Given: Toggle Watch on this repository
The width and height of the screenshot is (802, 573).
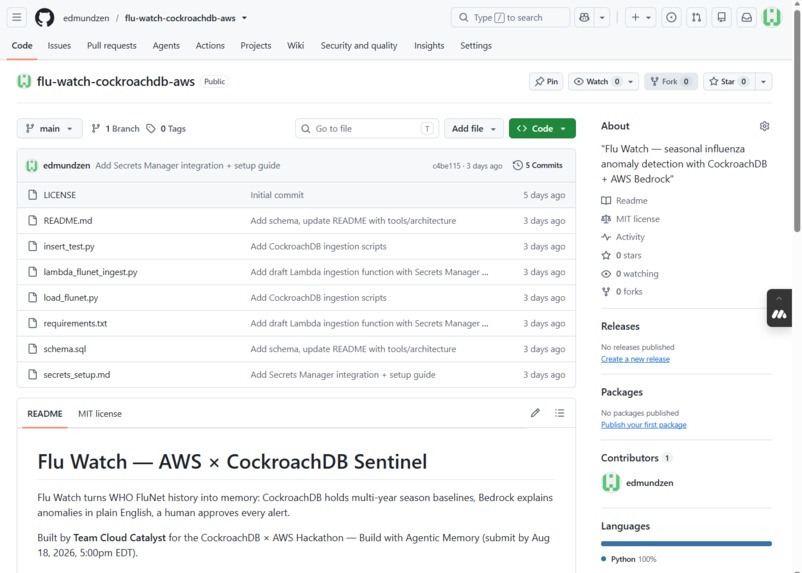Looking at the screenshot, I should (x=596, y=81).
